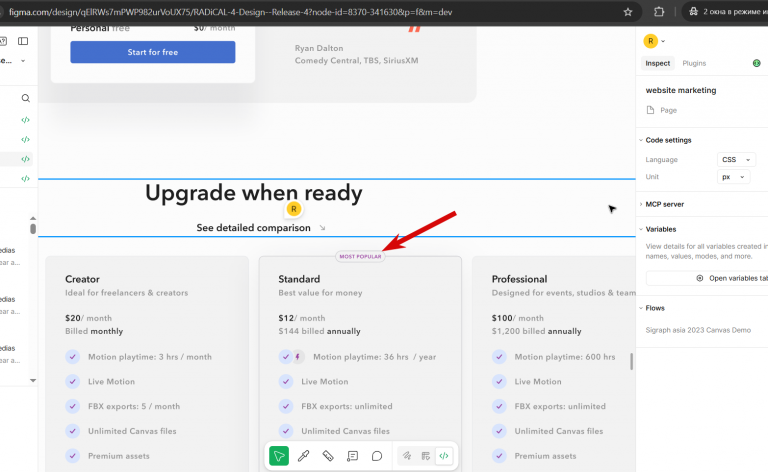768x472 pixels.
Task: Select the MOST POPULAR badge
Action: coord(360,257)
